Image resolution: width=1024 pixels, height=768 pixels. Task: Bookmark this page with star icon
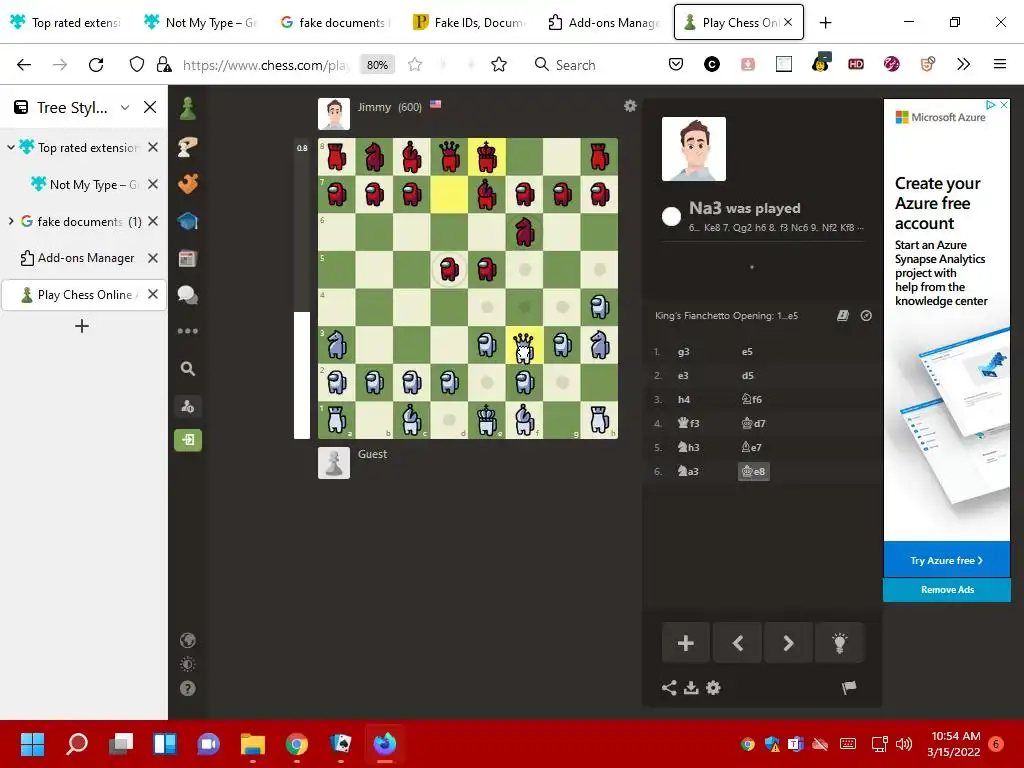point(415,64)
